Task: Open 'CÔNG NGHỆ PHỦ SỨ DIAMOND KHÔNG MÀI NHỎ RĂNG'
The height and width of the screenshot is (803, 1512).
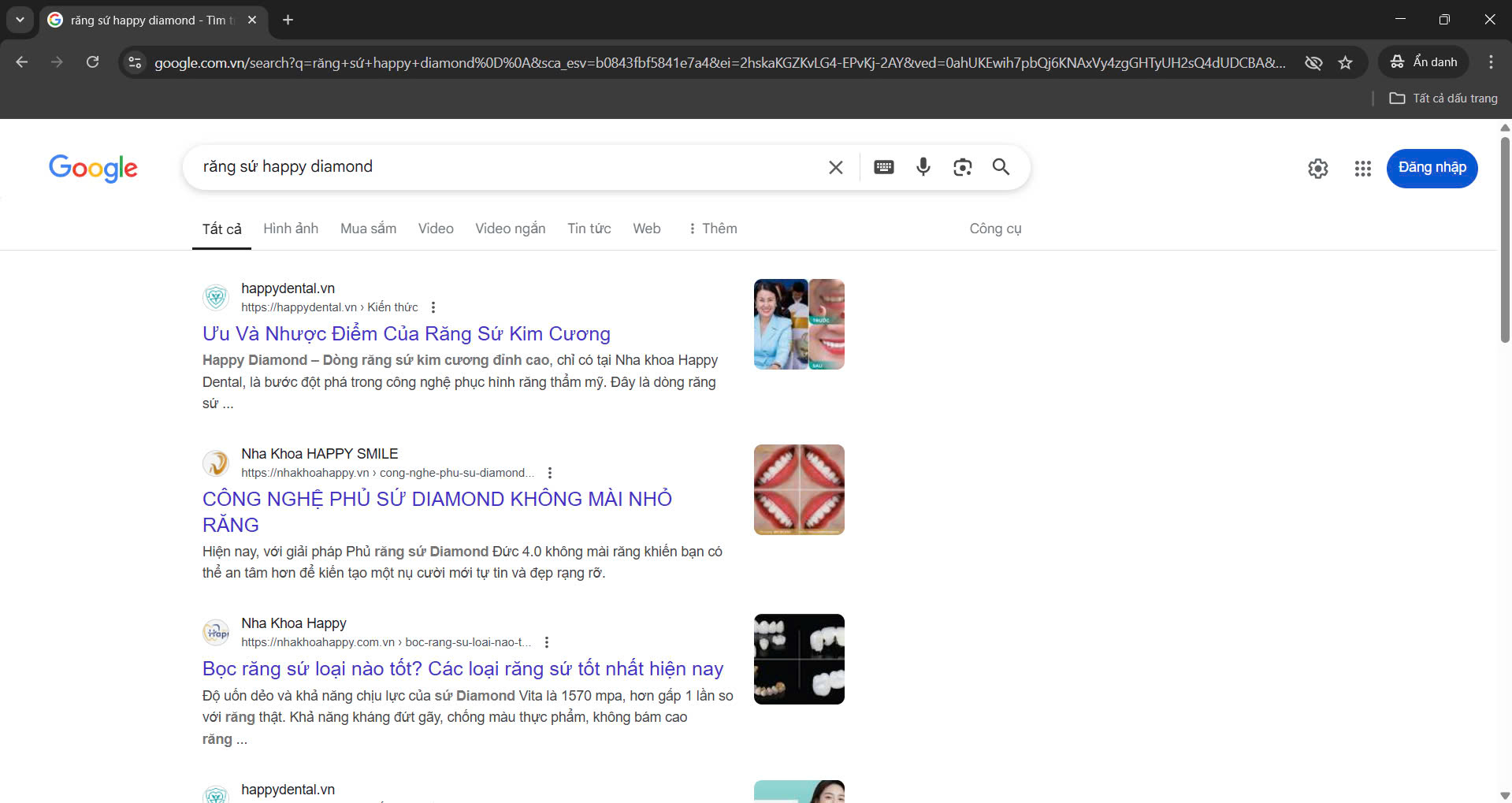Action: pos(437,512)
